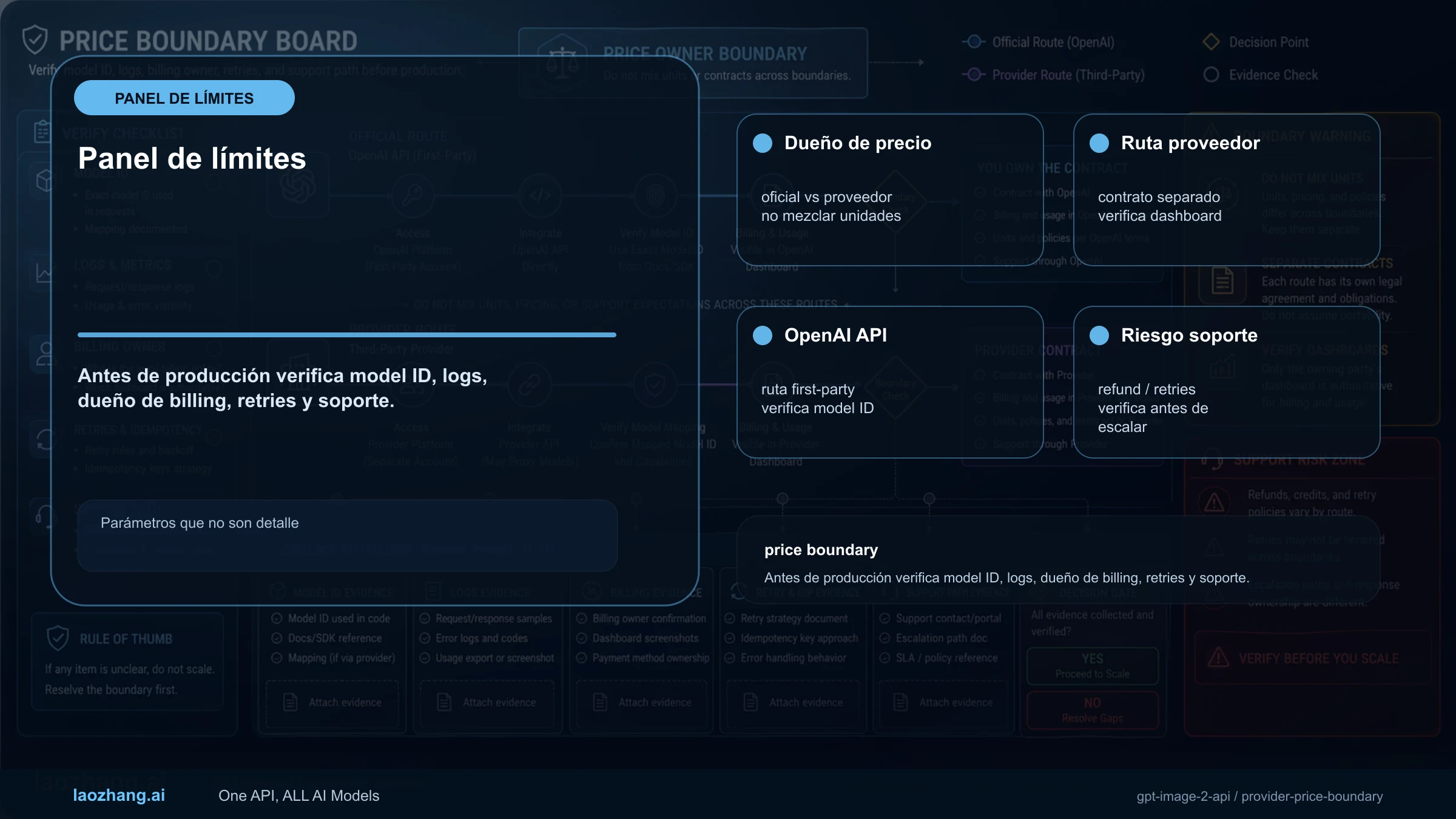The height and width of the screenshot is (819, 1456).
Task: Open the laozhang.ai link
Action: tap(119, 795)
